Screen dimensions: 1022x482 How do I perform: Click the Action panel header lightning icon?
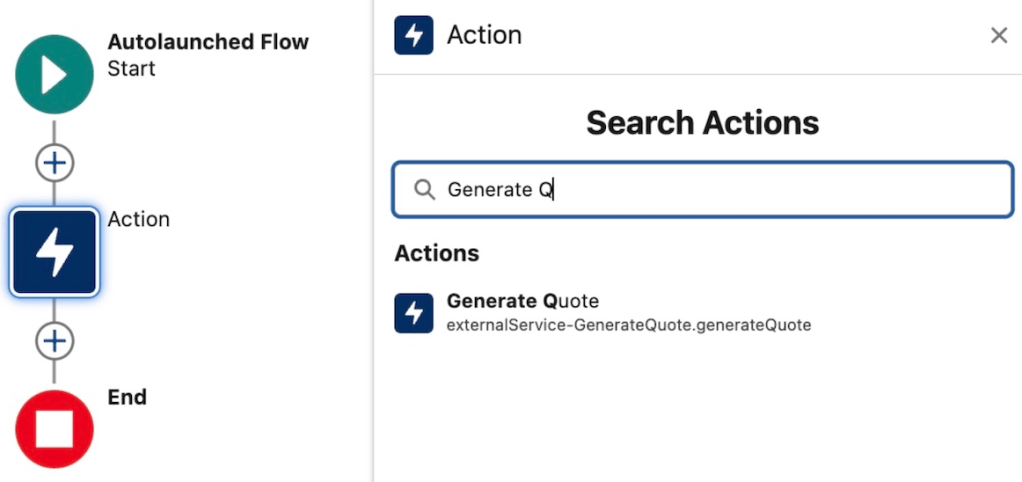414,36
